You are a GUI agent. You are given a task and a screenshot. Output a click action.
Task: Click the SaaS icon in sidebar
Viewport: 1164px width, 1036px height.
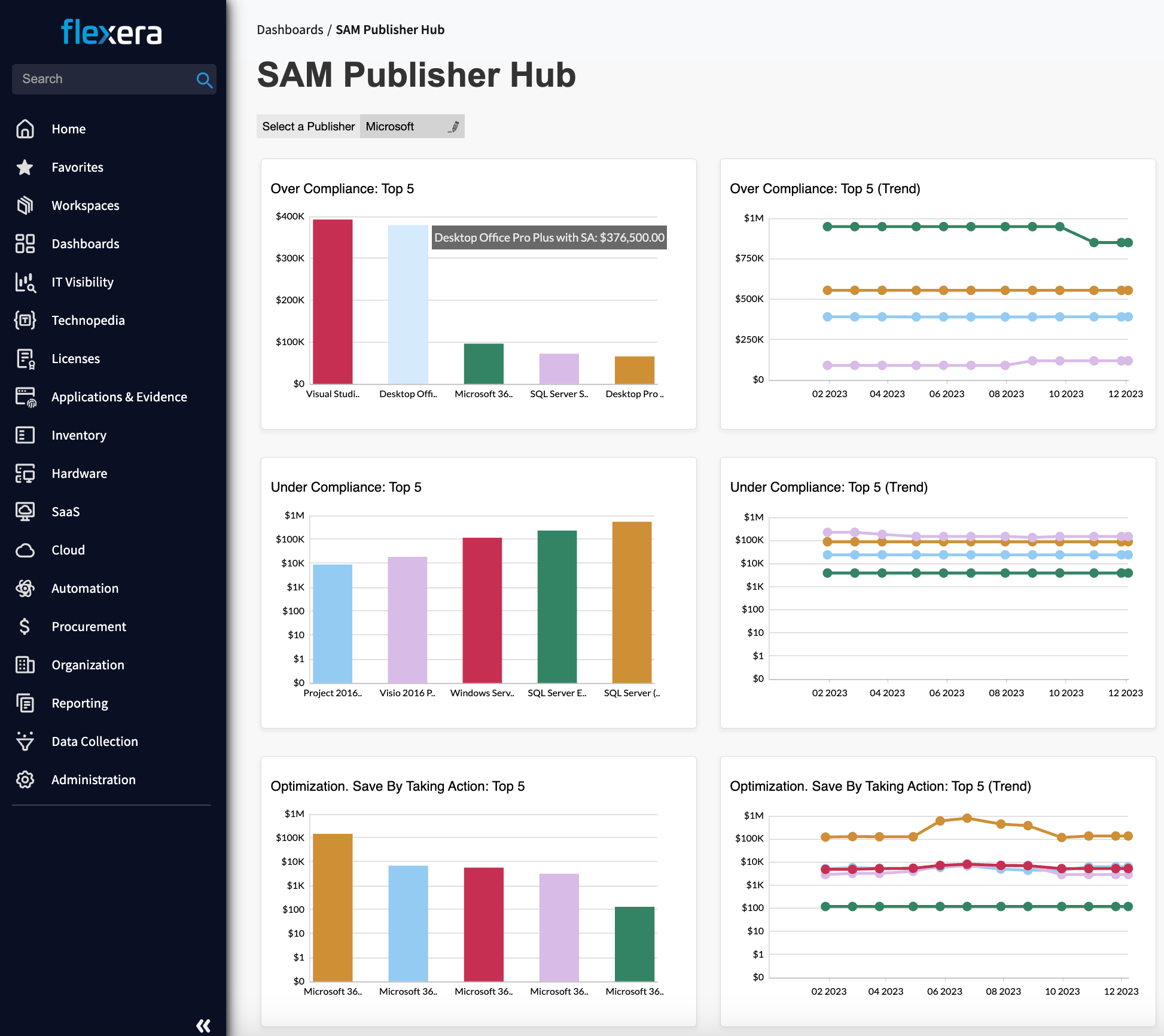[27, 511]
